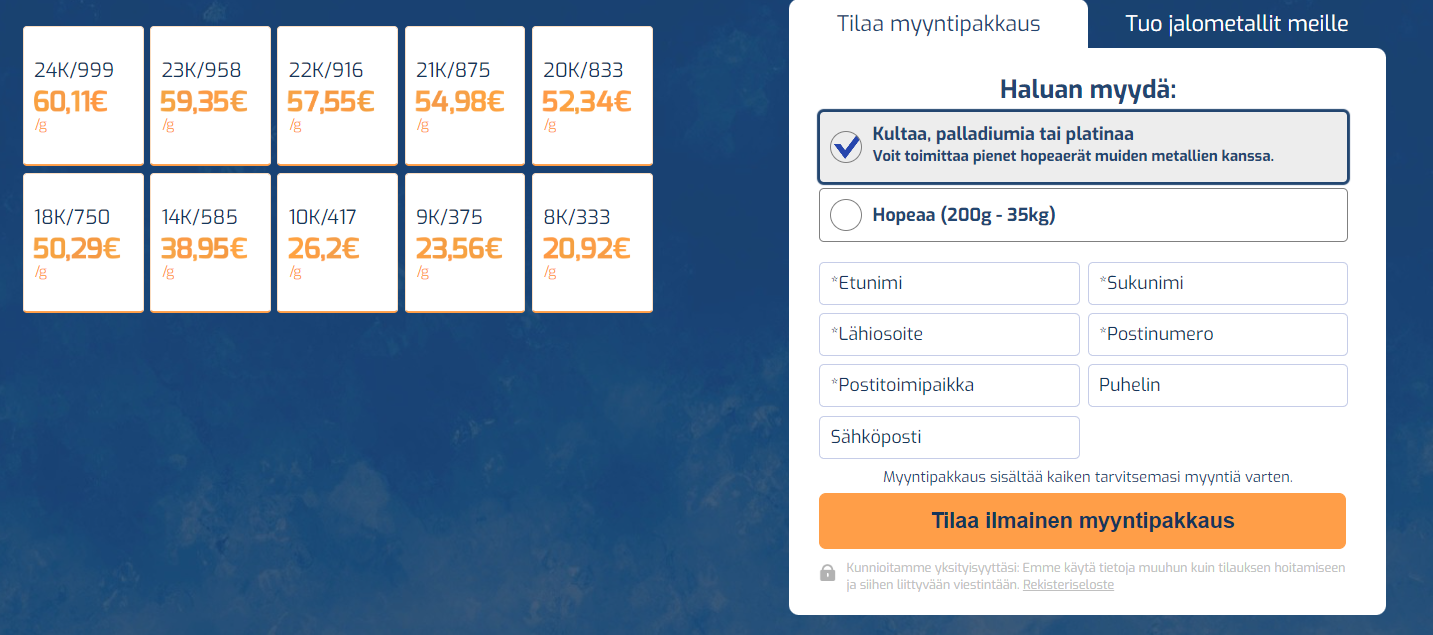Click the 22K/916 price card
This screenshot has height=635, width=1433.
[x=338, y=96]
